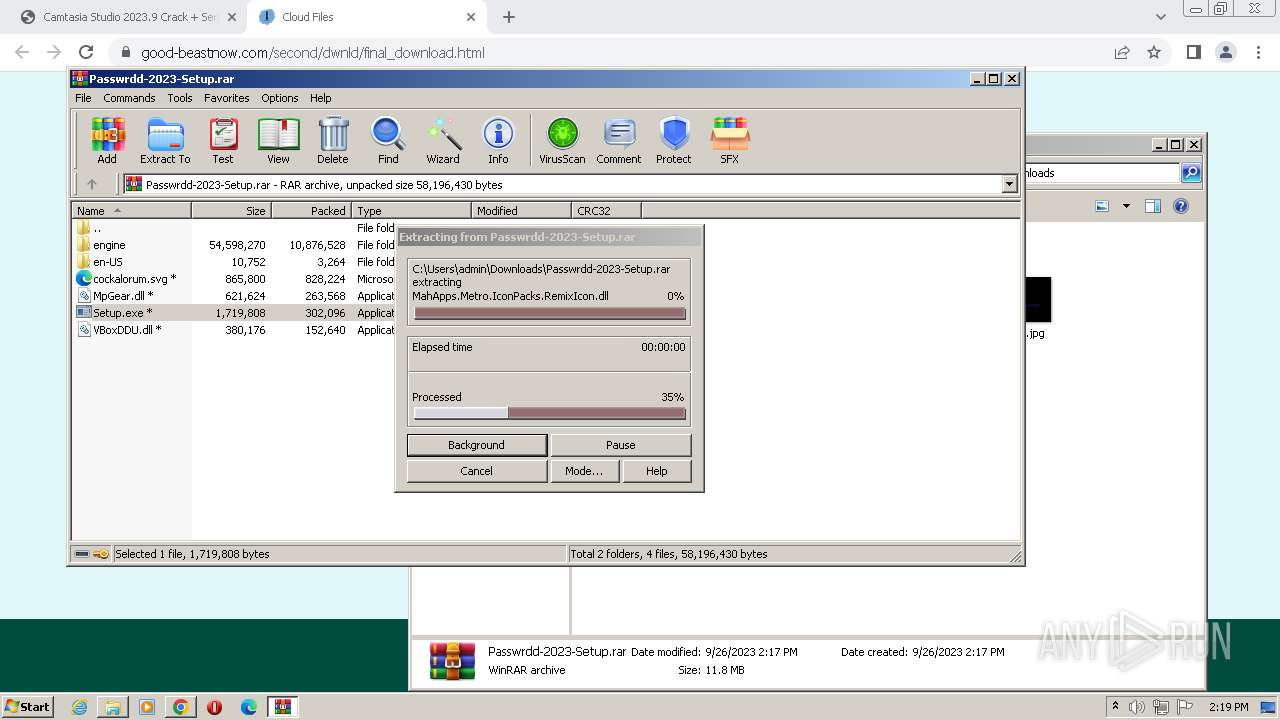Click the Mode... button

pyautogui.click(x=584, y=471)
